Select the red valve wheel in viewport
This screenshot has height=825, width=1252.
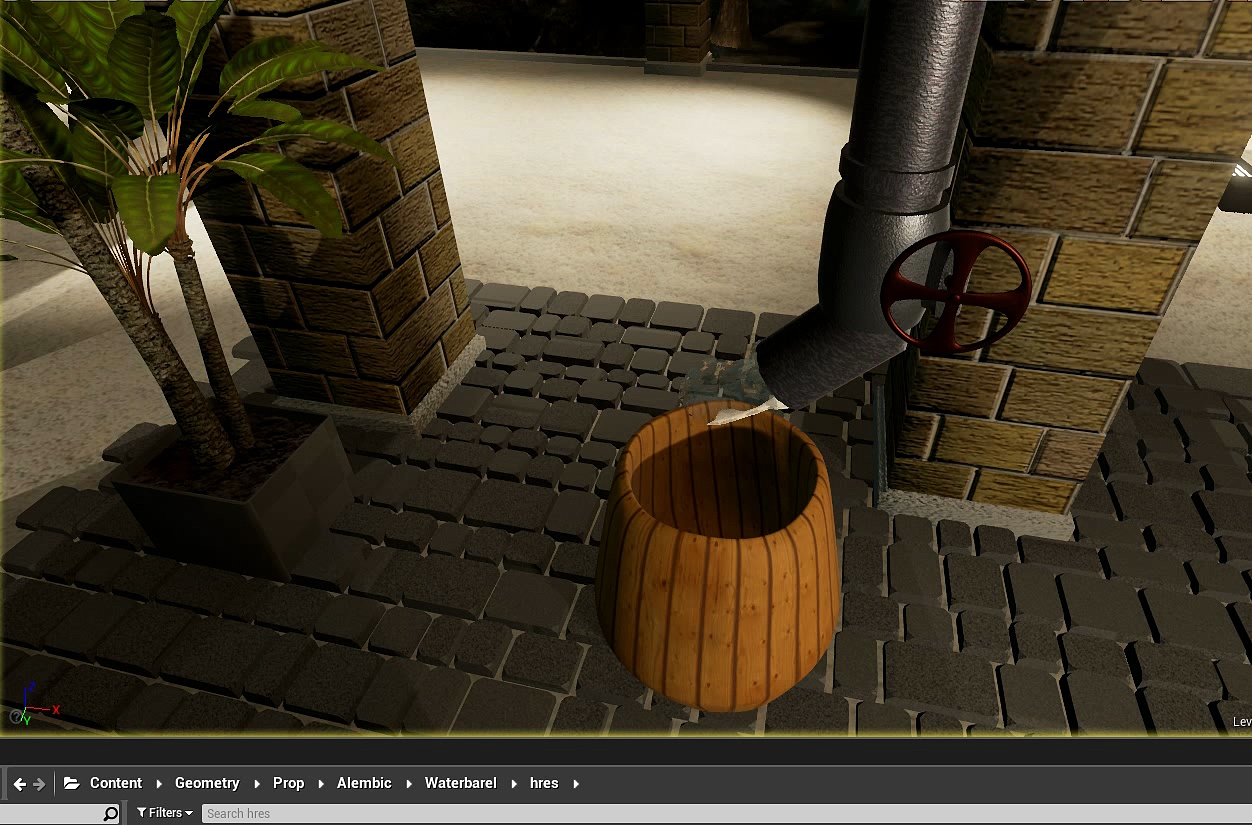click(x=956, y=292)
